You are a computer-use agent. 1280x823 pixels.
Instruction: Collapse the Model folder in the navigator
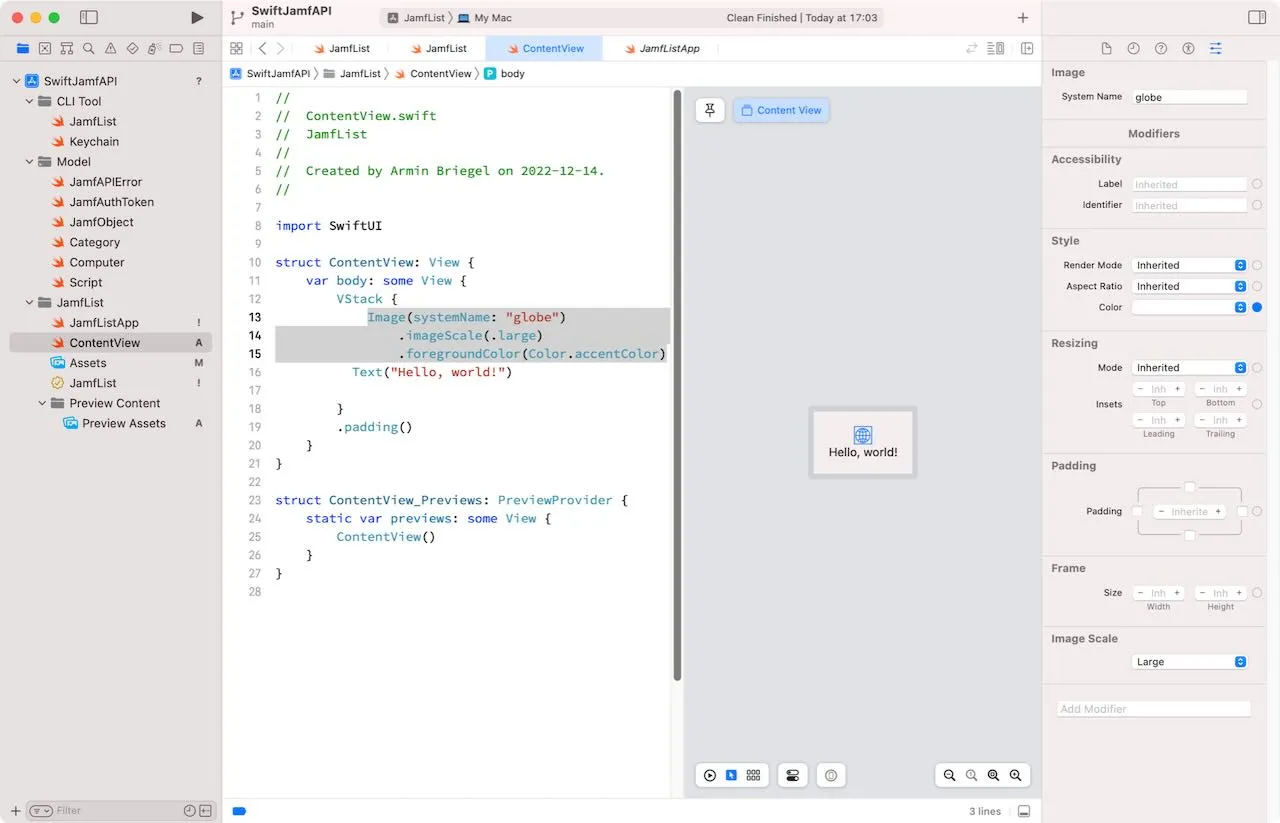(28, 161)
